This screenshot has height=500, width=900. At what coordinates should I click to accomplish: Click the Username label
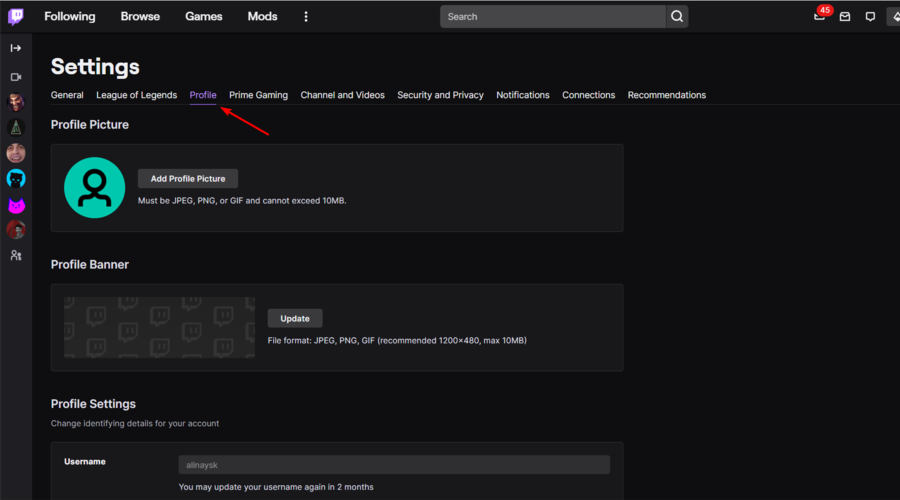pos(85,462)
